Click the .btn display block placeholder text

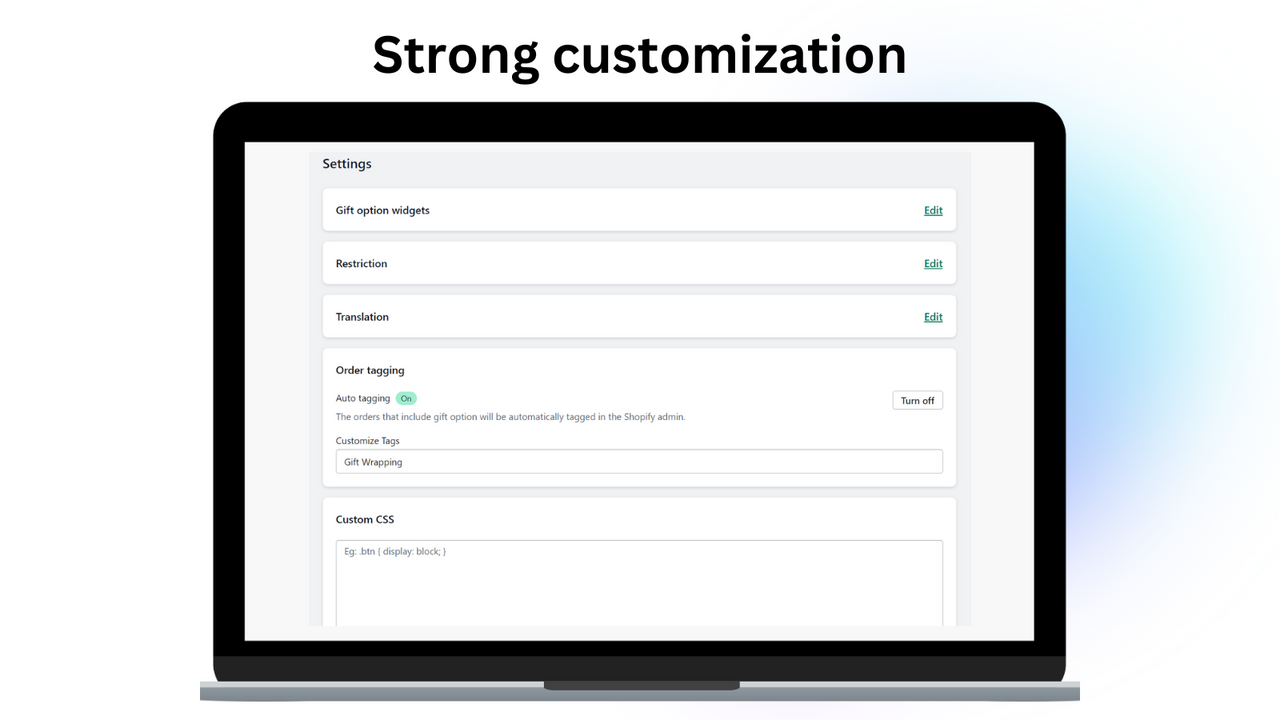click(x=395, y=551)
